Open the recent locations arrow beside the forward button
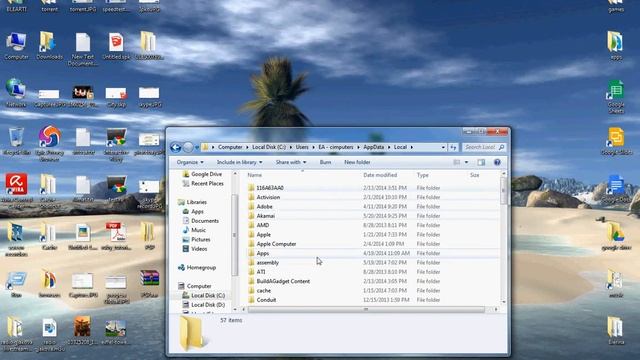Screen dimensions: 640x360 tap(197, 147)
